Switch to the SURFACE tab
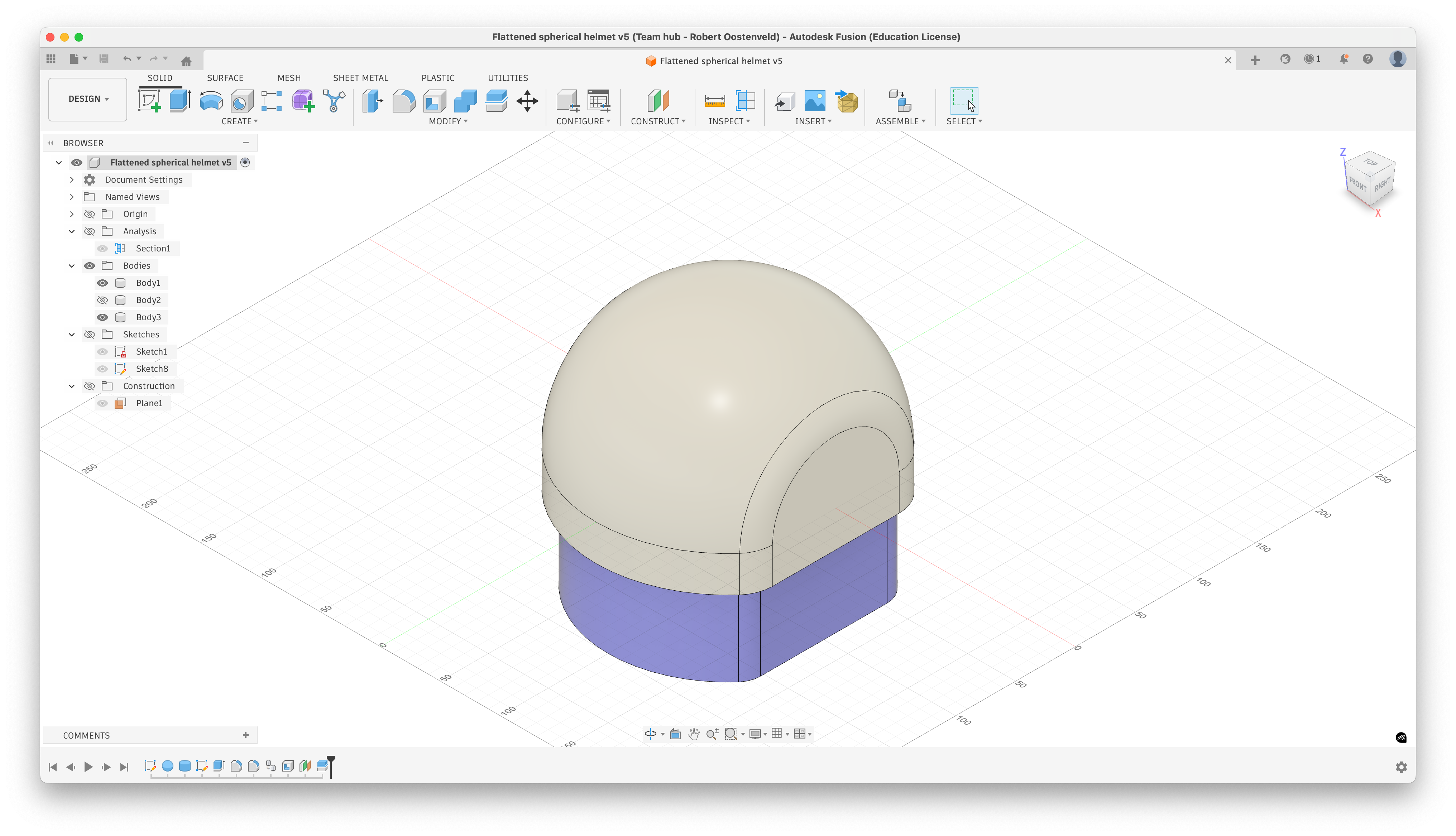Screen dimensions: 1456x836 (x=225, y=78)
